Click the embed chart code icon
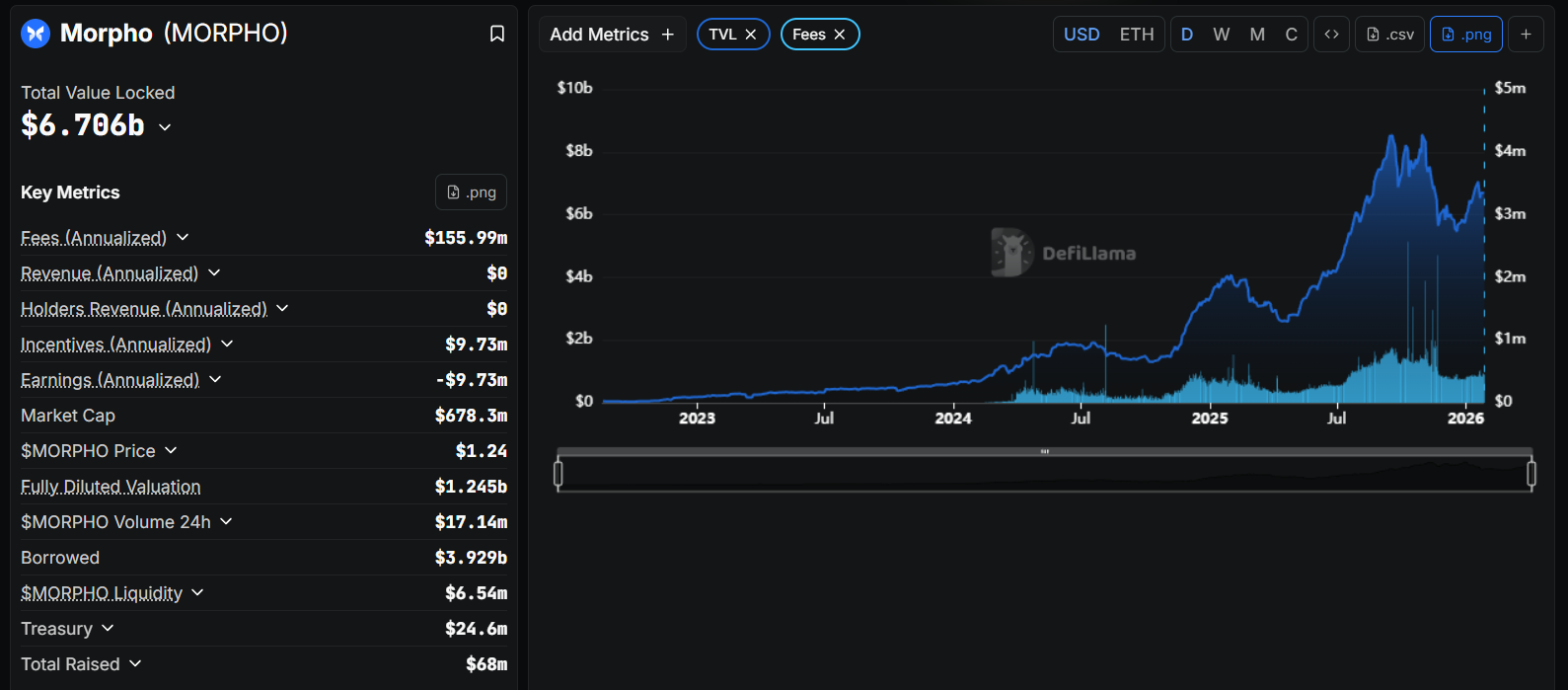 click(1331, 35)
